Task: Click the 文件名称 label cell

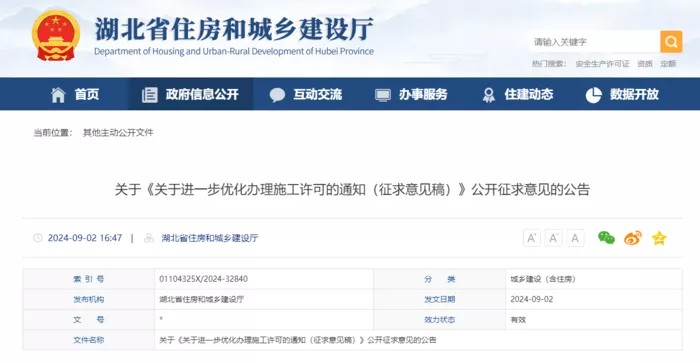Action: (x=88, y=340)
